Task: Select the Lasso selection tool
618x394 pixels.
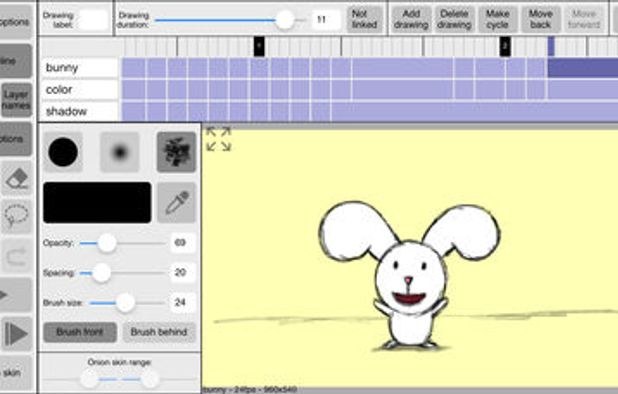Action: pyautogui.click(x=16, y=217)
